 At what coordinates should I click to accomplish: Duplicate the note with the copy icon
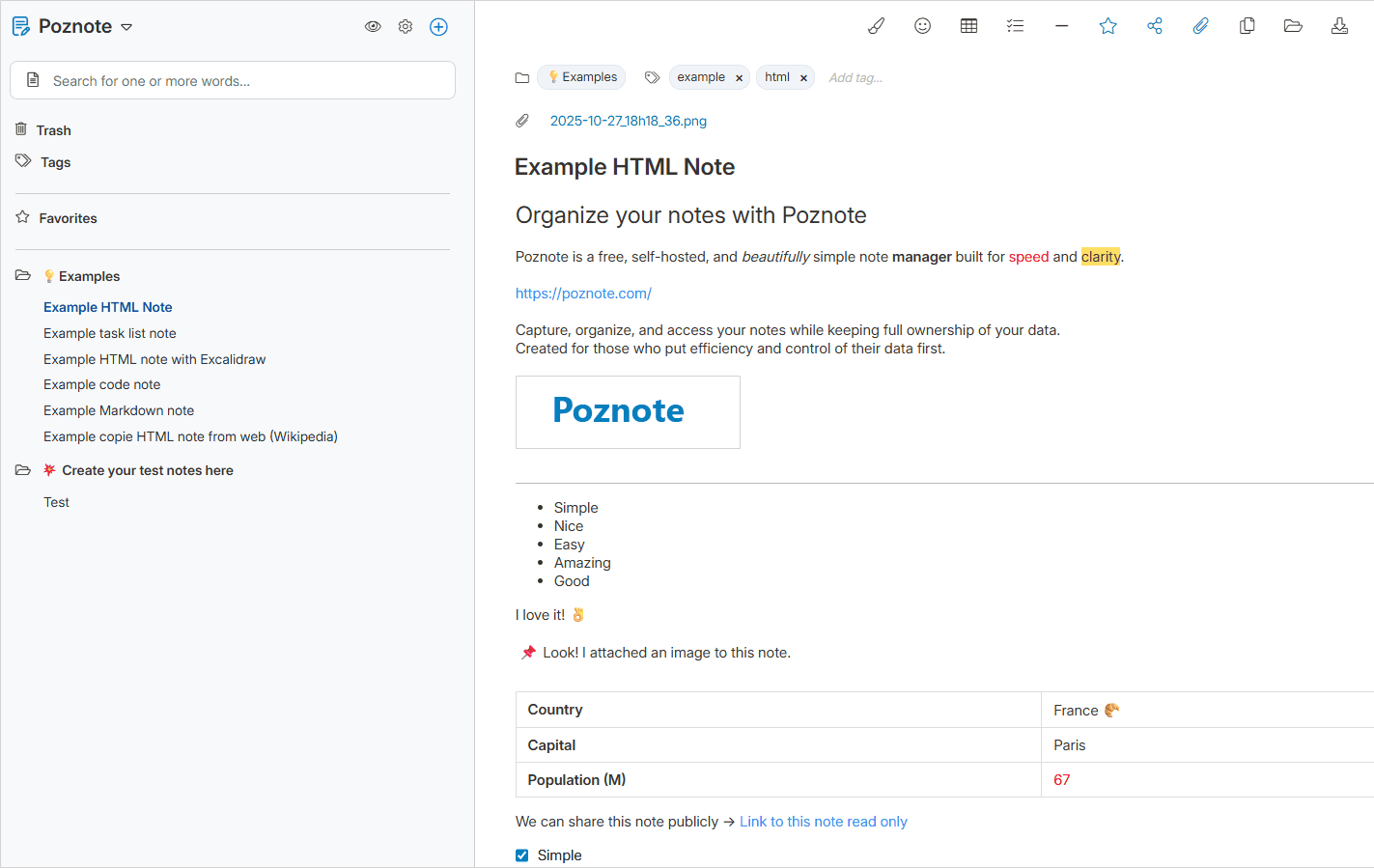[1247, 26]
